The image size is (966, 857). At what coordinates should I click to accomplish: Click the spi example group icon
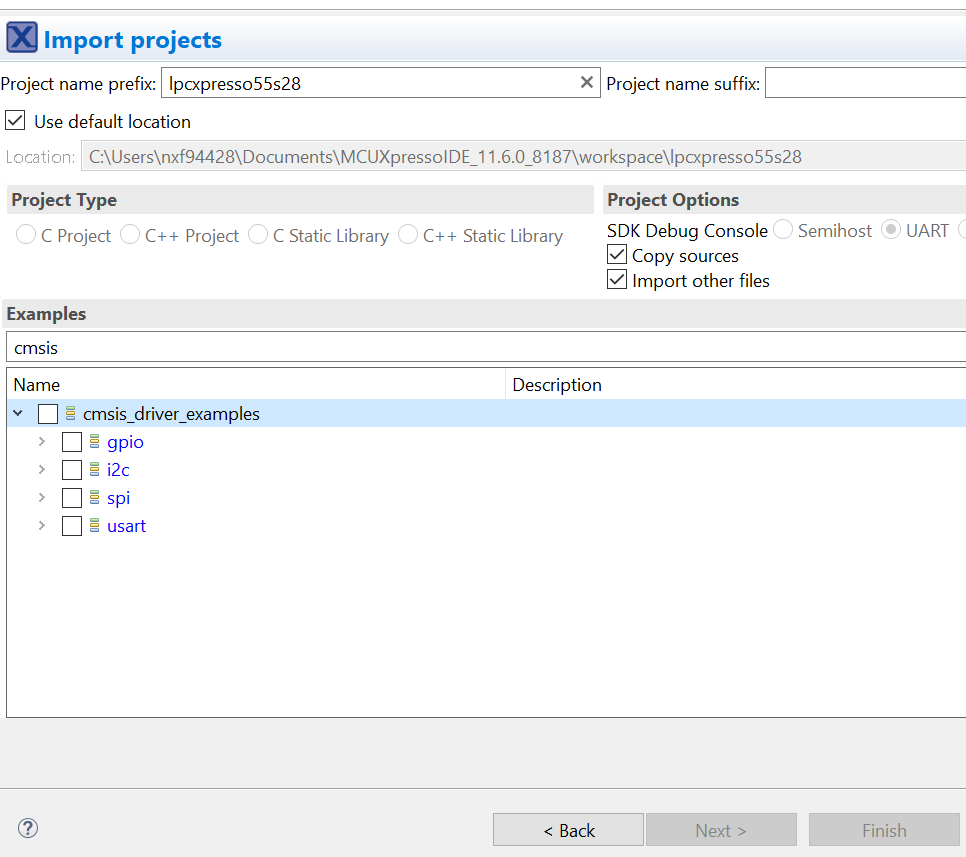(95, 497)
